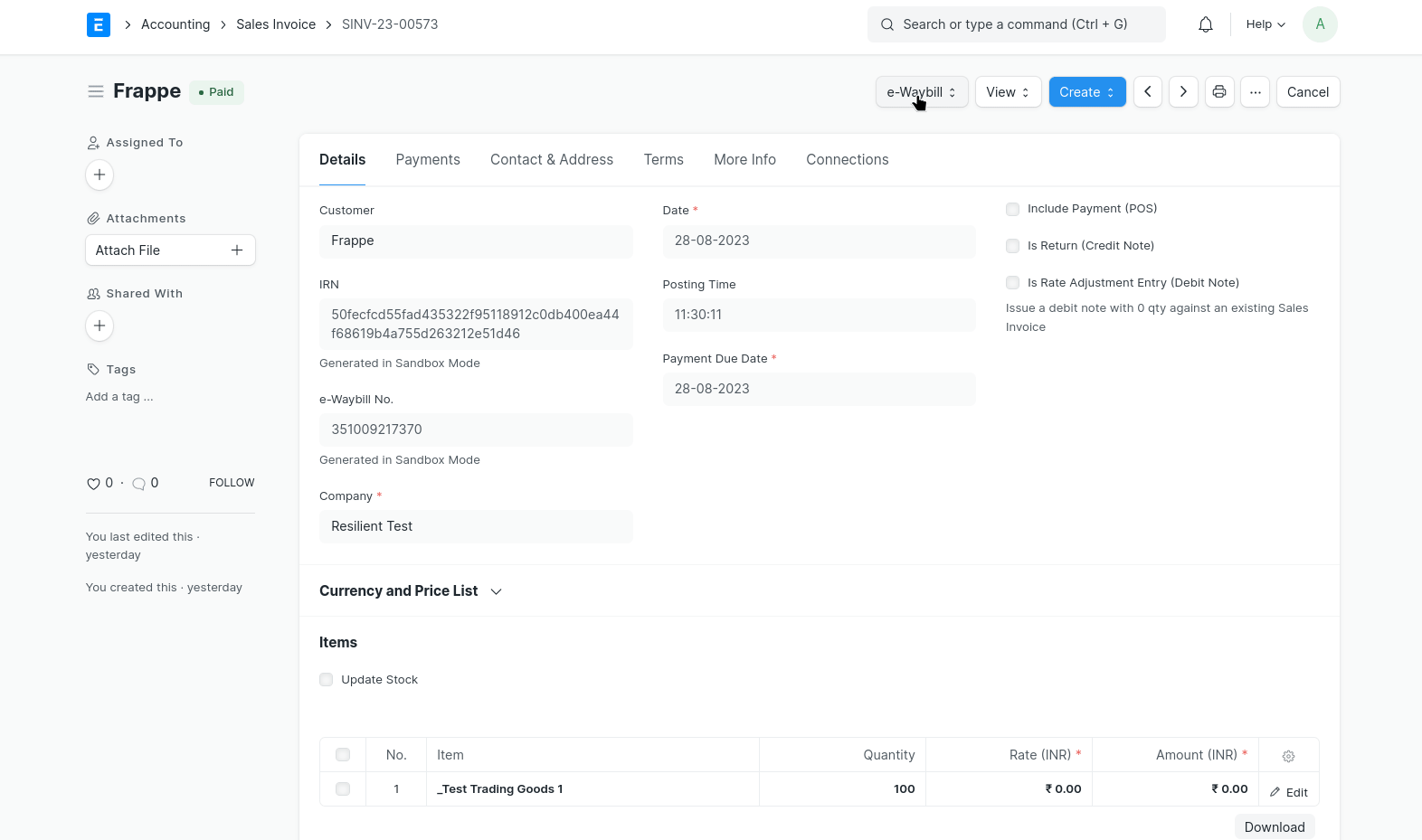Click the _Test Trading Goods 1 cell
The height and width of the screenshot is (840, 1422).
(592, 789)
